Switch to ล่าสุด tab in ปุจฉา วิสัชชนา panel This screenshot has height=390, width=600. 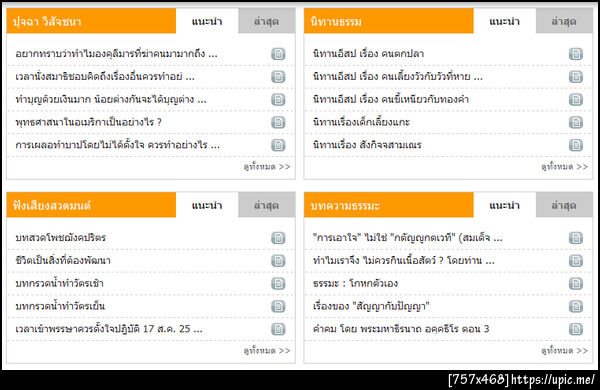pyautogui.click(x=266, y=21)
